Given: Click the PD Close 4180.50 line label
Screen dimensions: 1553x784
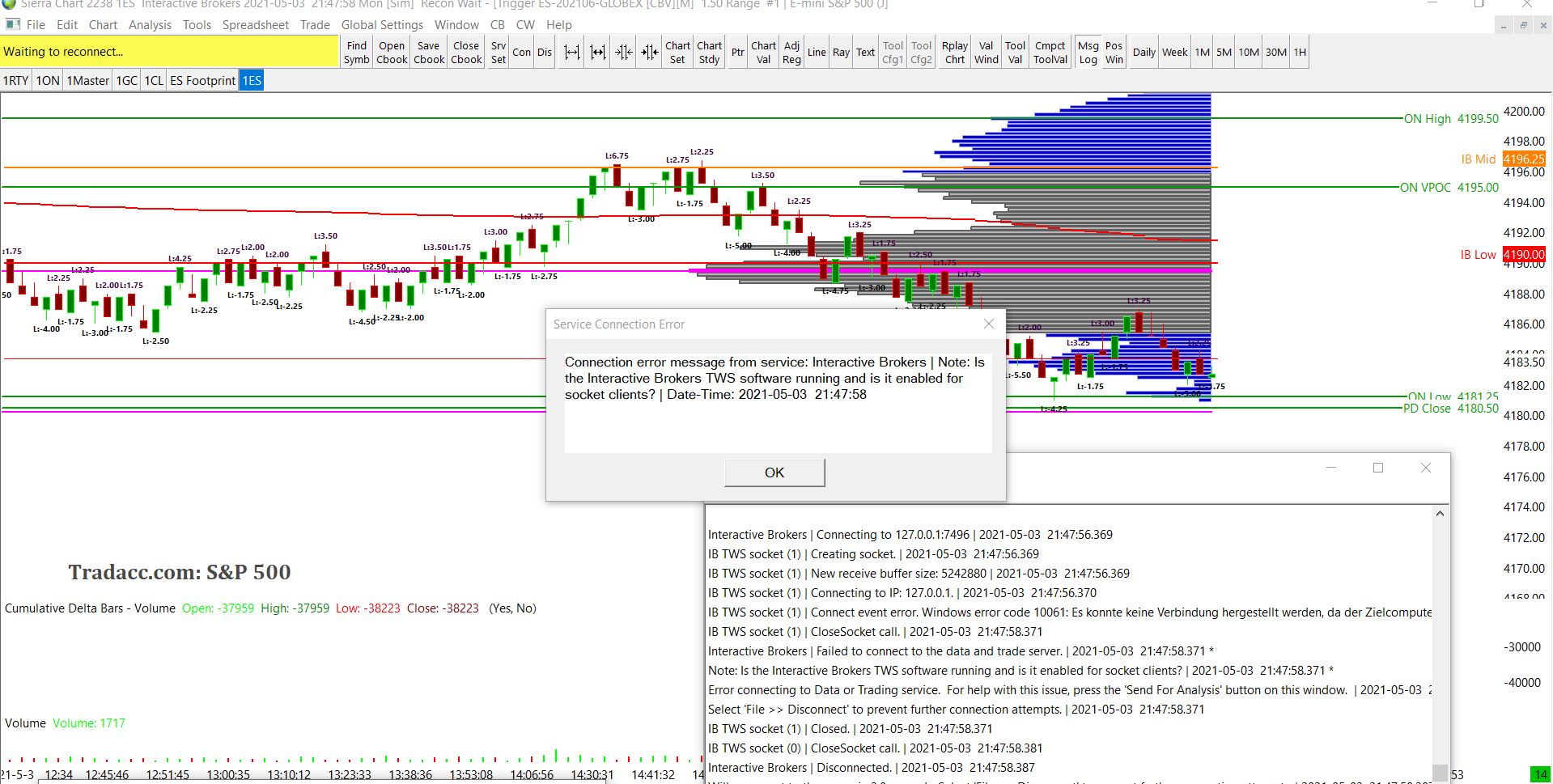Looking at the screenshot, I should pos(1451,409).
